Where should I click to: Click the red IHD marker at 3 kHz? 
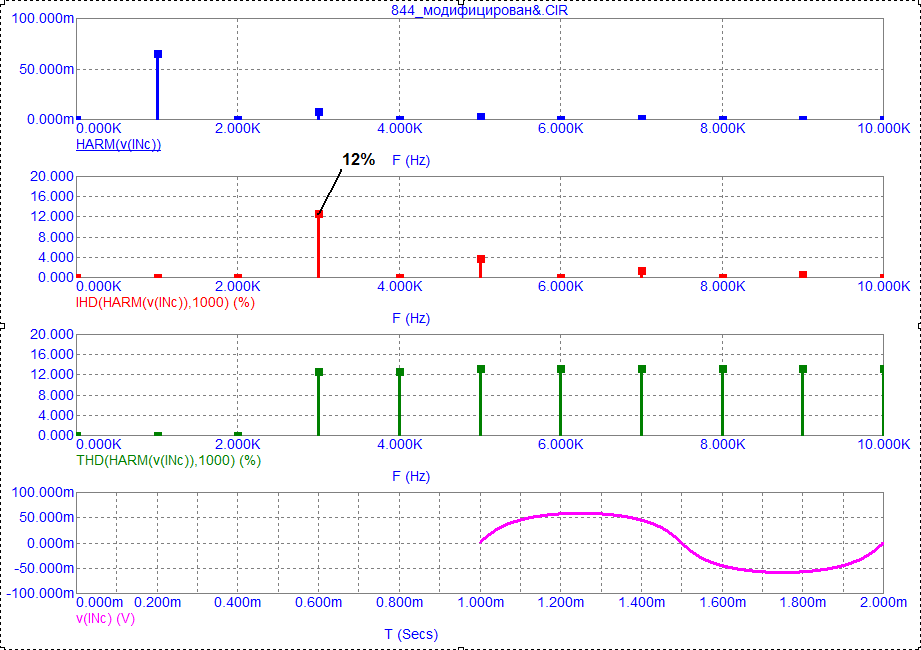coord(319,214)
